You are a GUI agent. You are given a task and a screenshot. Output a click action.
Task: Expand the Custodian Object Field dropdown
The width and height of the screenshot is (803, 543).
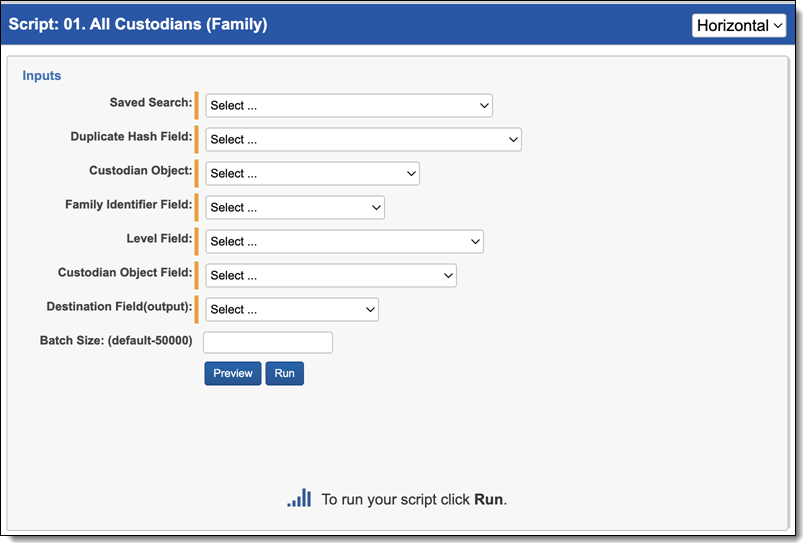[331, 276]
